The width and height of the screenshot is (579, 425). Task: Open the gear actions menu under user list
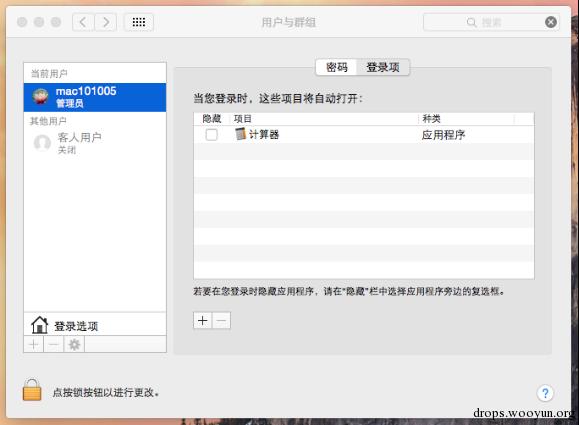click(x=74, y=345)
